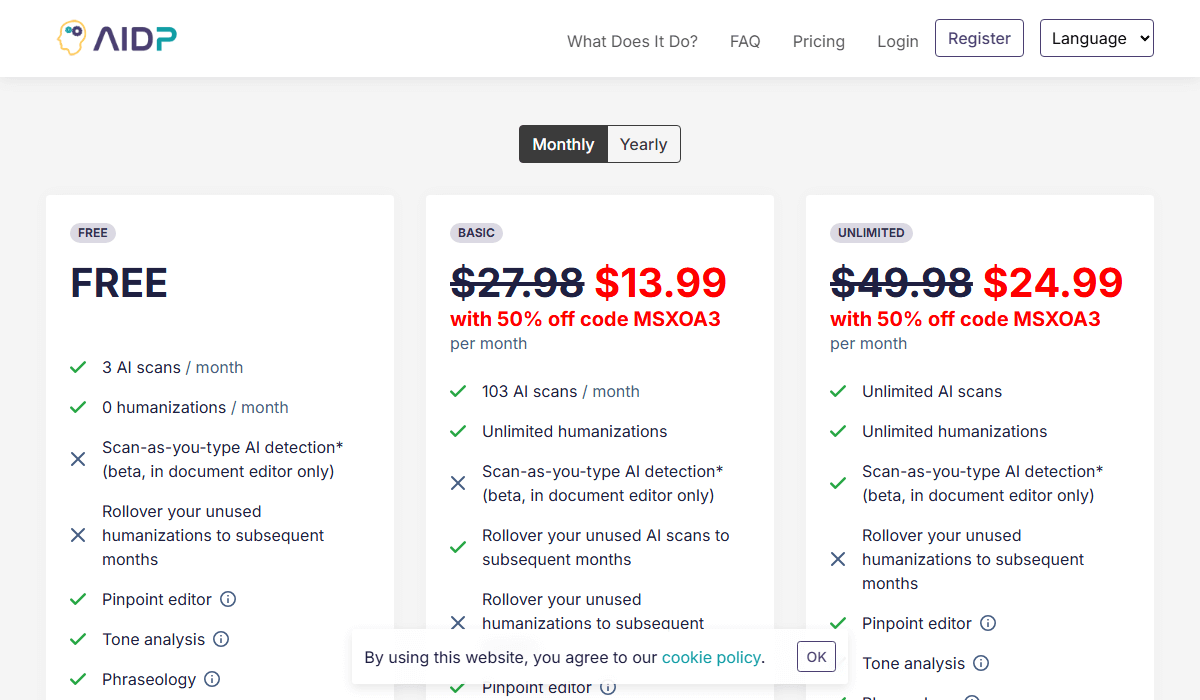Click the green checkmark beside Unlimited AI scans
The image size is (1200, 700).
point(838,391)
